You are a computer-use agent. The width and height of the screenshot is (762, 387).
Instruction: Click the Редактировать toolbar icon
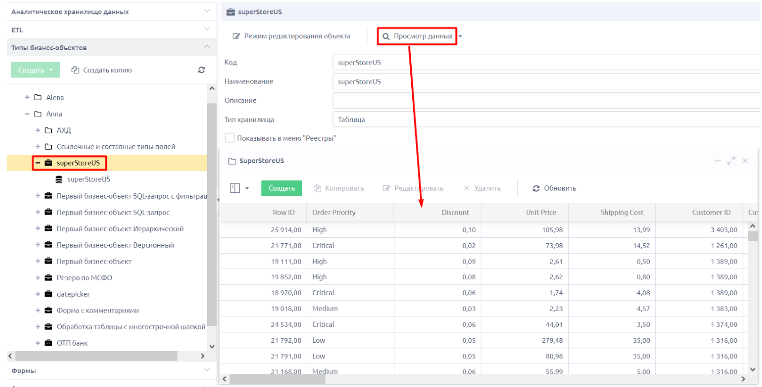(386, 188)
